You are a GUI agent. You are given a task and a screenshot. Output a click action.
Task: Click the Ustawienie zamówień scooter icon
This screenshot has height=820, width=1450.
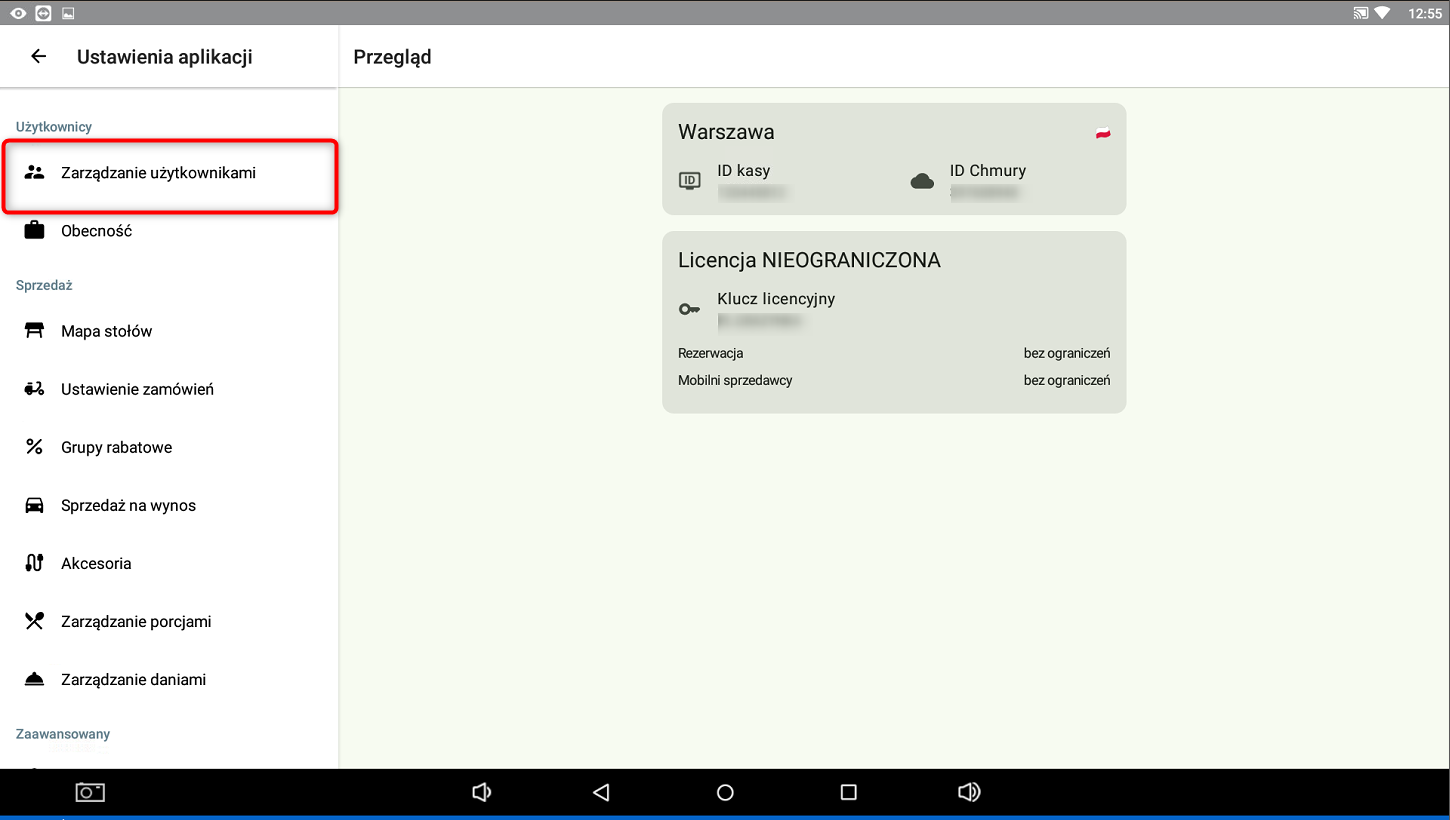coord(34,389)
